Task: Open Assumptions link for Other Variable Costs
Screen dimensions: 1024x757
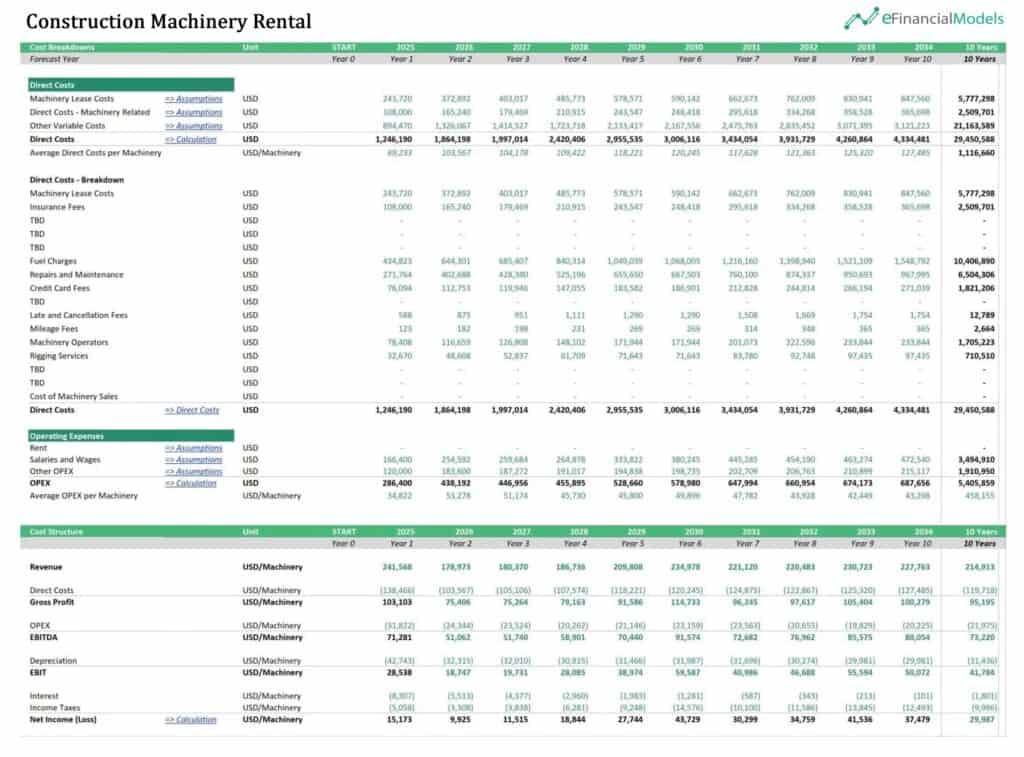Action: pyautogui.click(x=193, y=125)
